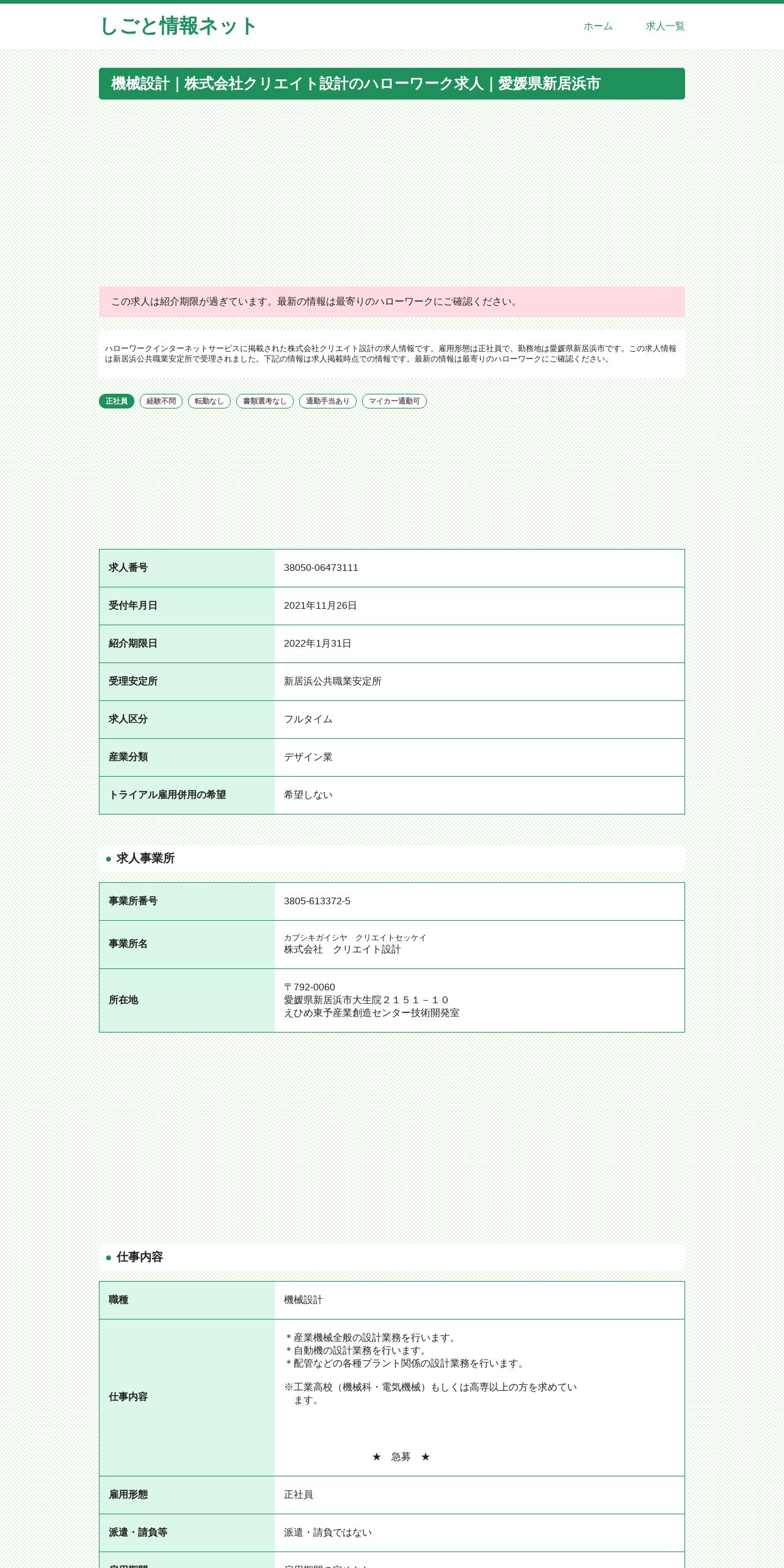Viewport: 784px width, 1568px height.
Task: Click the 雇用形態 row label
Action: (x=128, y=1495)
